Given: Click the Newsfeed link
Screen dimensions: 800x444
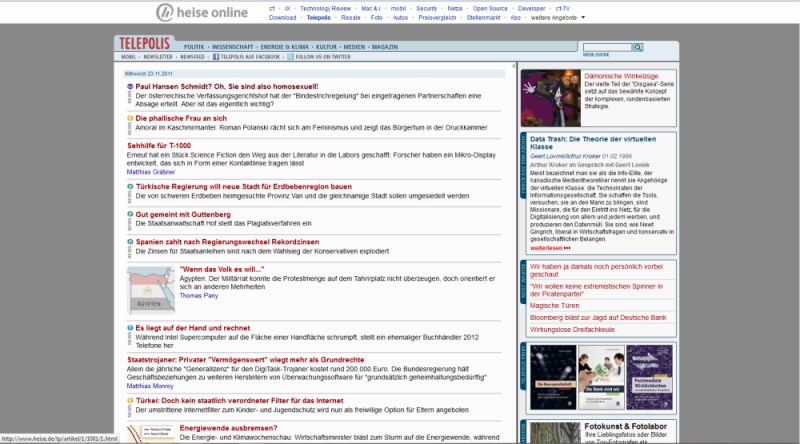Looking at the screenshot, I should point(192,57).
